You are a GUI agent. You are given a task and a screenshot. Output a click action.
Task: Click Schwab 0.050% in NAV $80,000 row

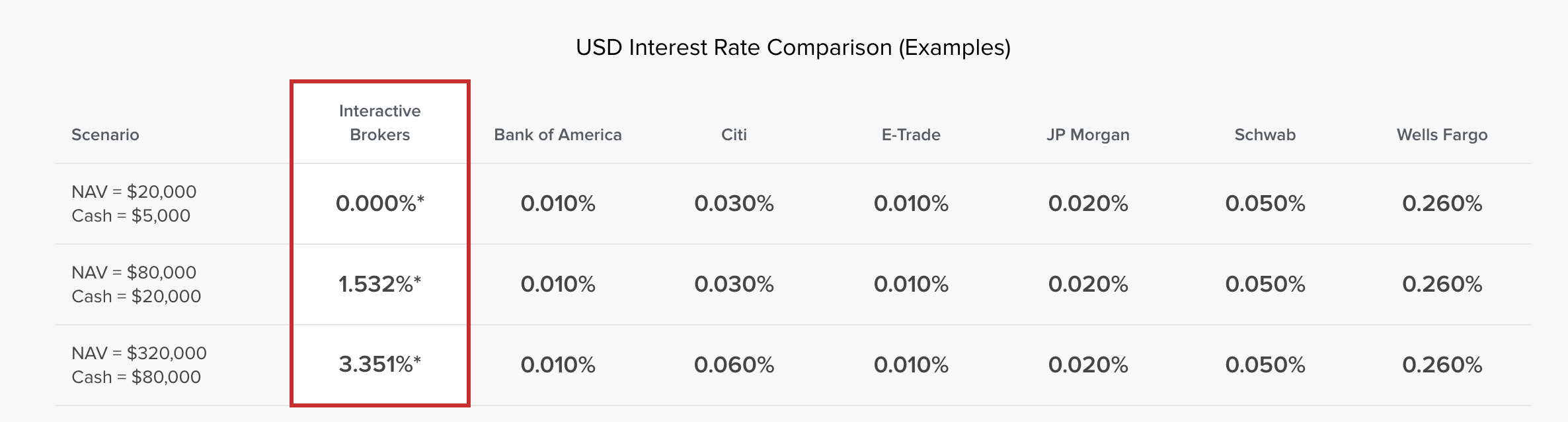1265,284
